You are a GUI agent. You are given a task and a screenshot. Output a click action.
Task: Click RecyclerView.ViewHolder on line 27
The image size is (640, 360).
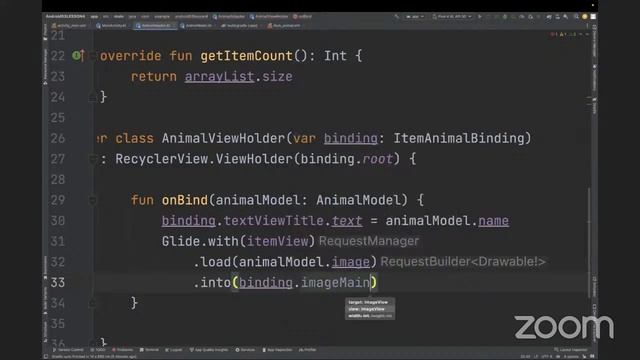204,159
